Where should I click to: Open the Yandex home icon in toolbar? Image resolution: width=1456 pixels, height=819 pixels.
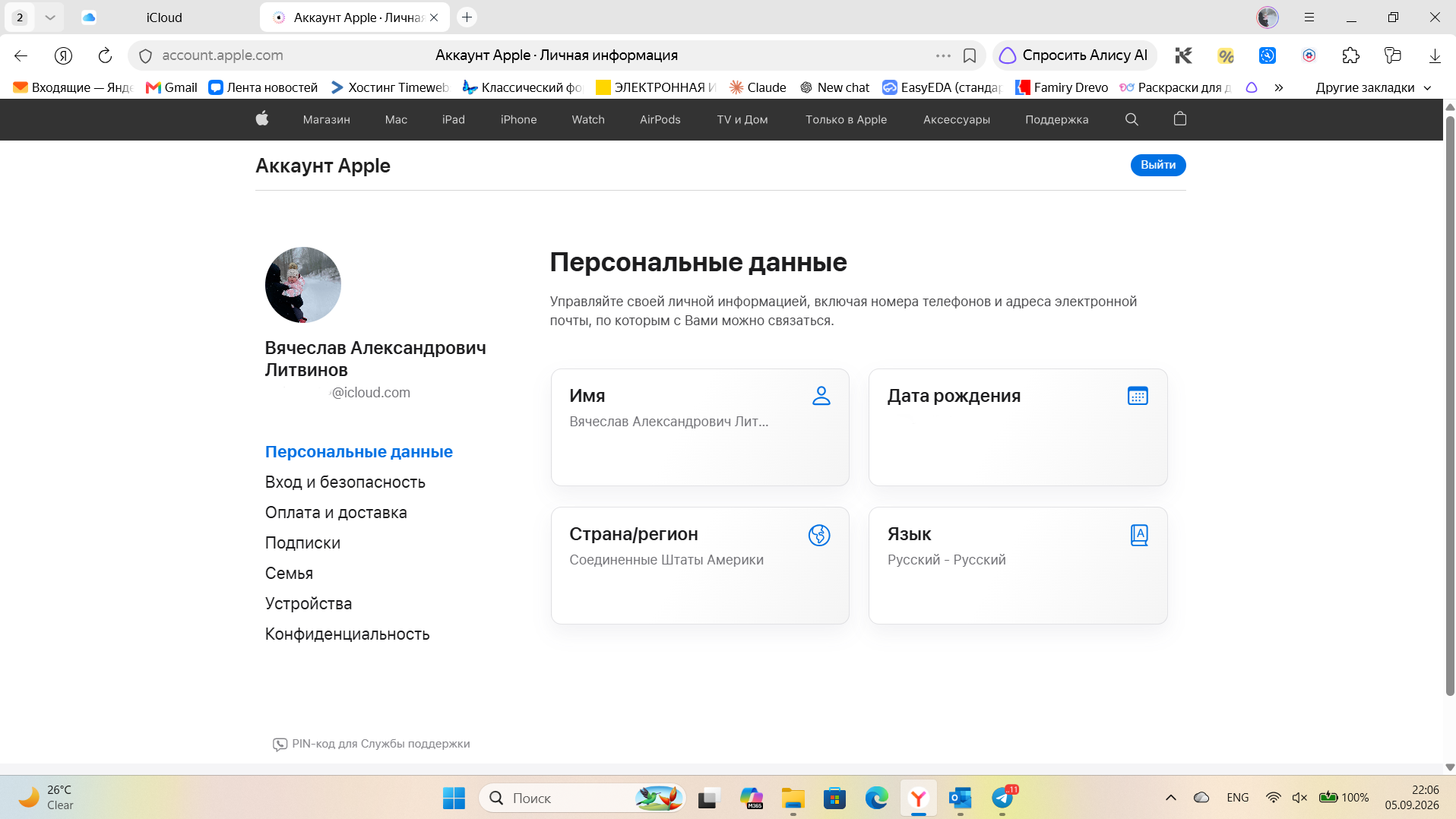[x=63, y=55]
